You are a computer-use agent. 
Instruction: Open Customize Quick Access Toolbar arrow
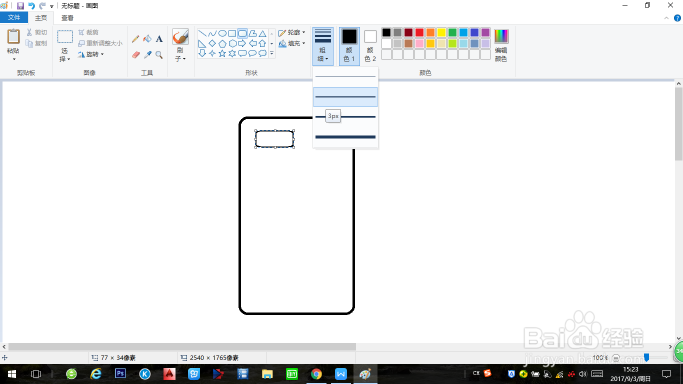[x=51, y=6]
